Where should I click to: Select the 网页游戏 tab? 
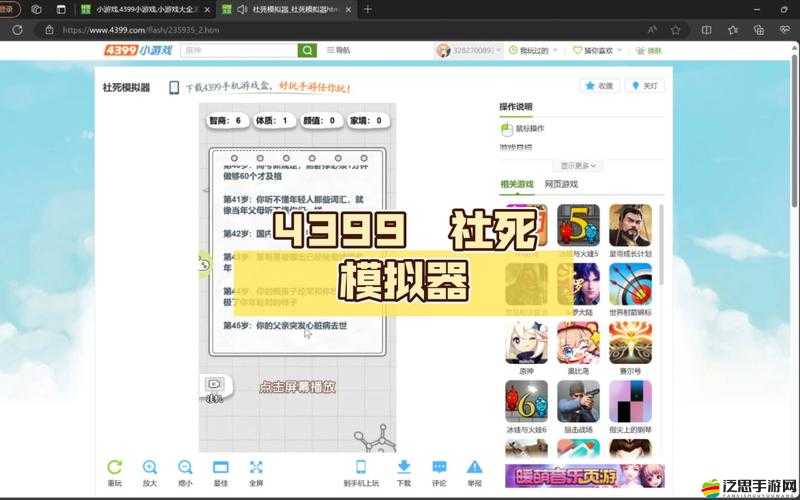tap(561, 184)
